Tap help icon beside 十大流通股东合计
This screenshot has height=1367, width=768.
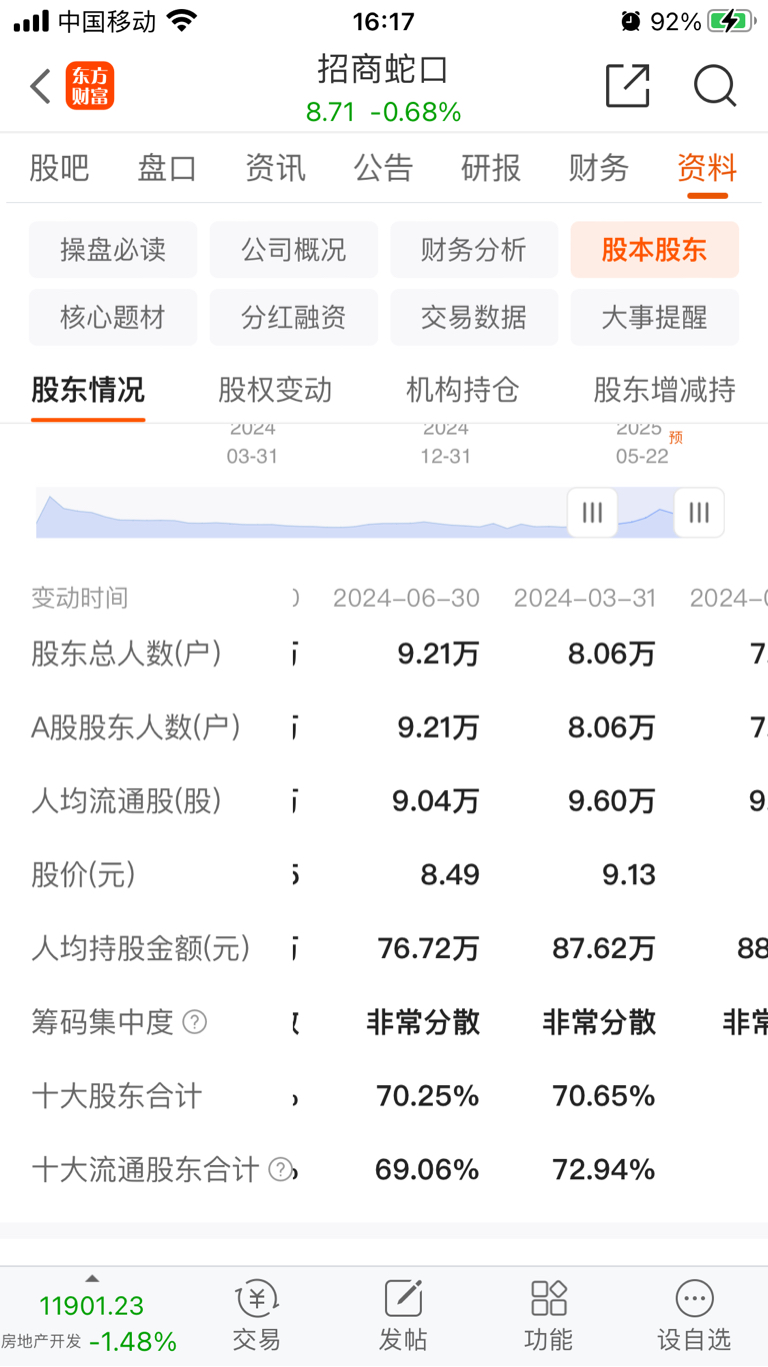(281, 1169)
